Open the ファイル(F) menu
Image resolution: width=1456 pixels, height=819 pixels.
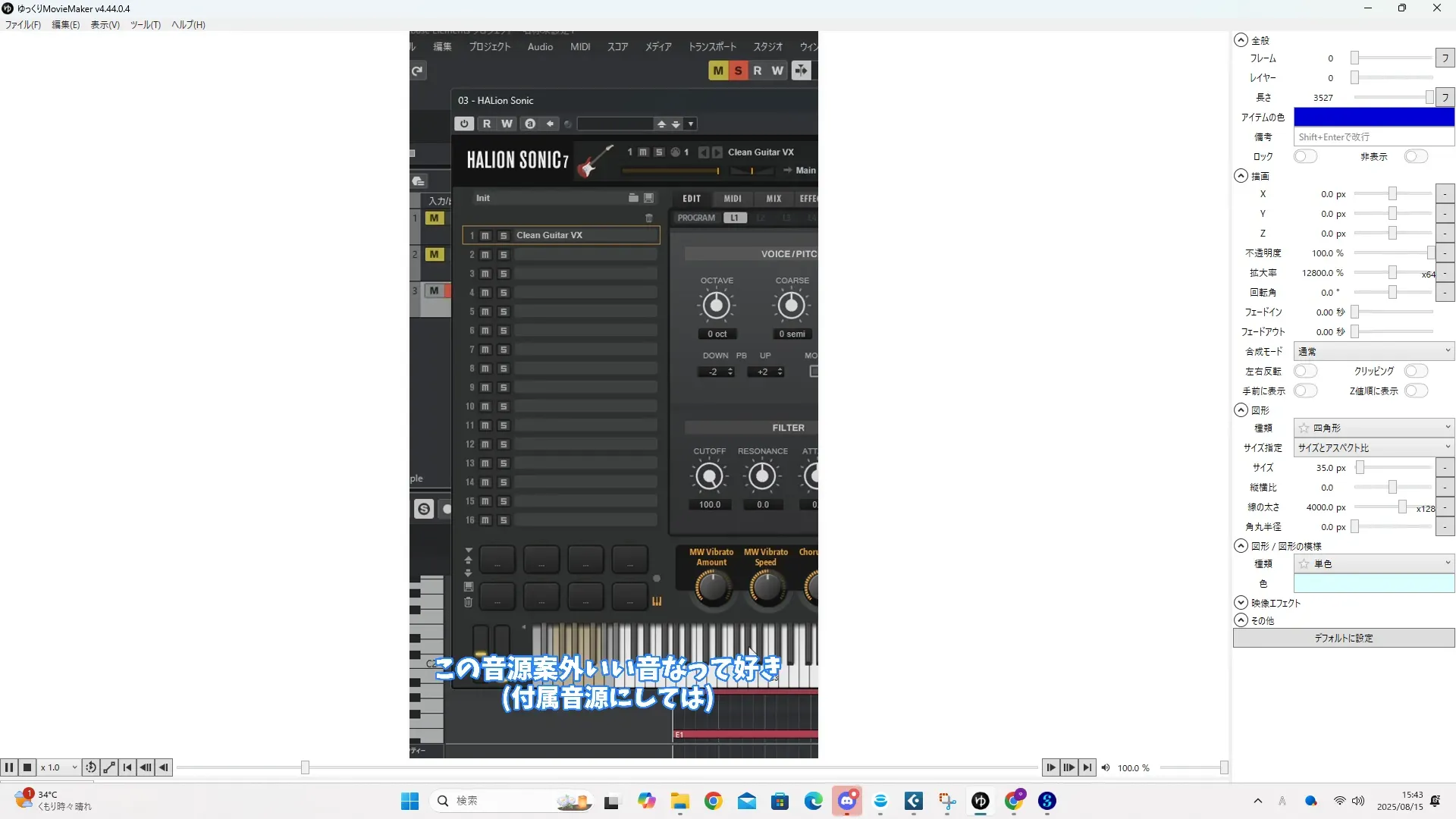click(23, 24)
